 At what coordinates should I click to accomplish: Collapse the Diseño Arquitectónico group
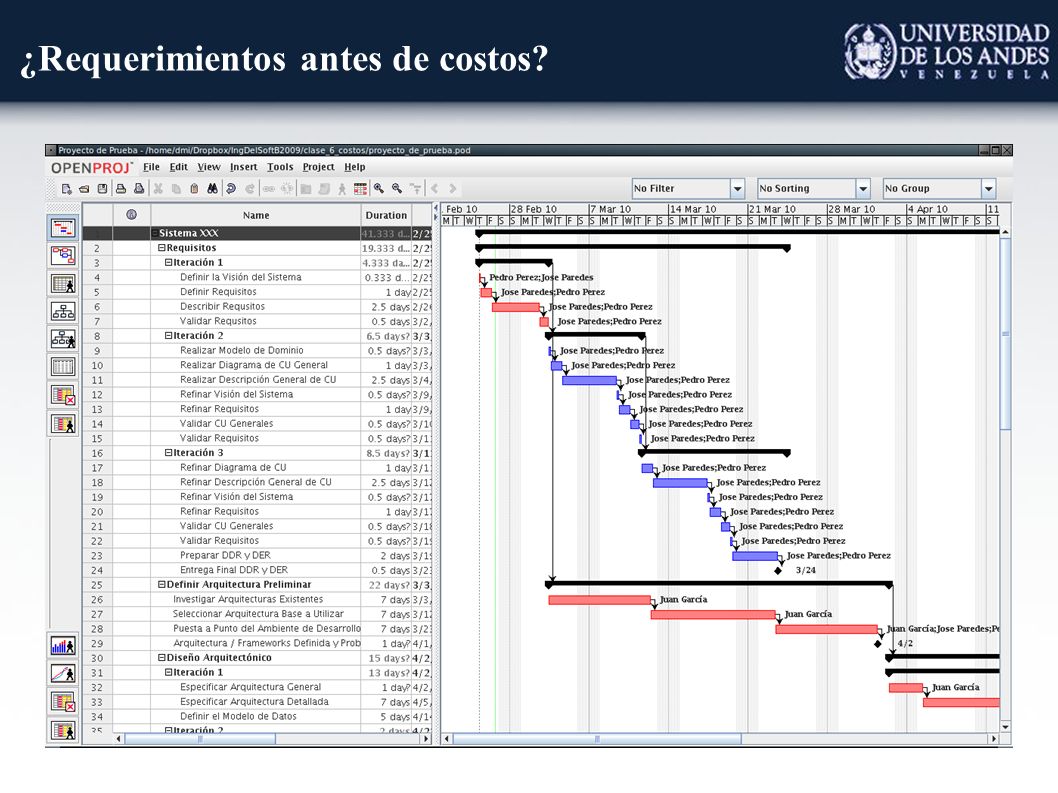coord(162,657)
